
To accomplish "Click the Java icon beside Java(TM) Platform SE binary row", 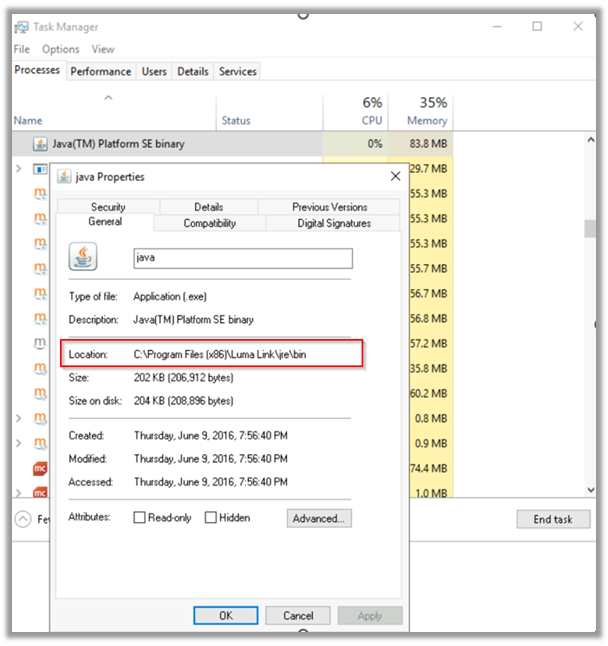I will pos(40,144).
